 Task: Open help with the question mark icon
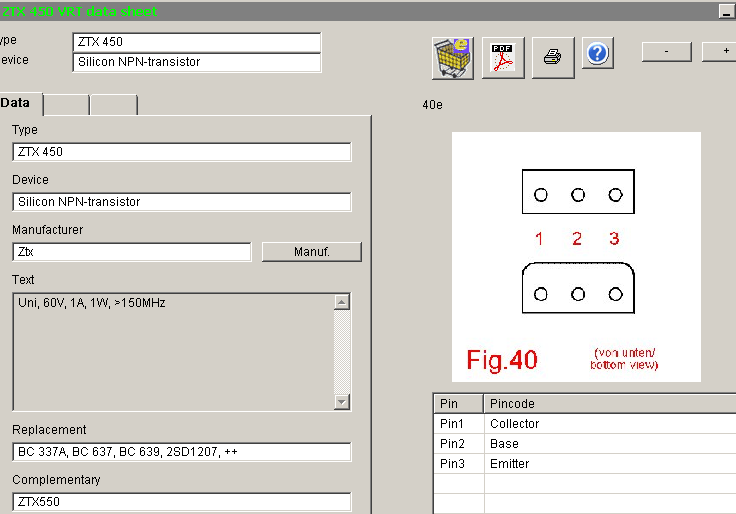[598, 53]
